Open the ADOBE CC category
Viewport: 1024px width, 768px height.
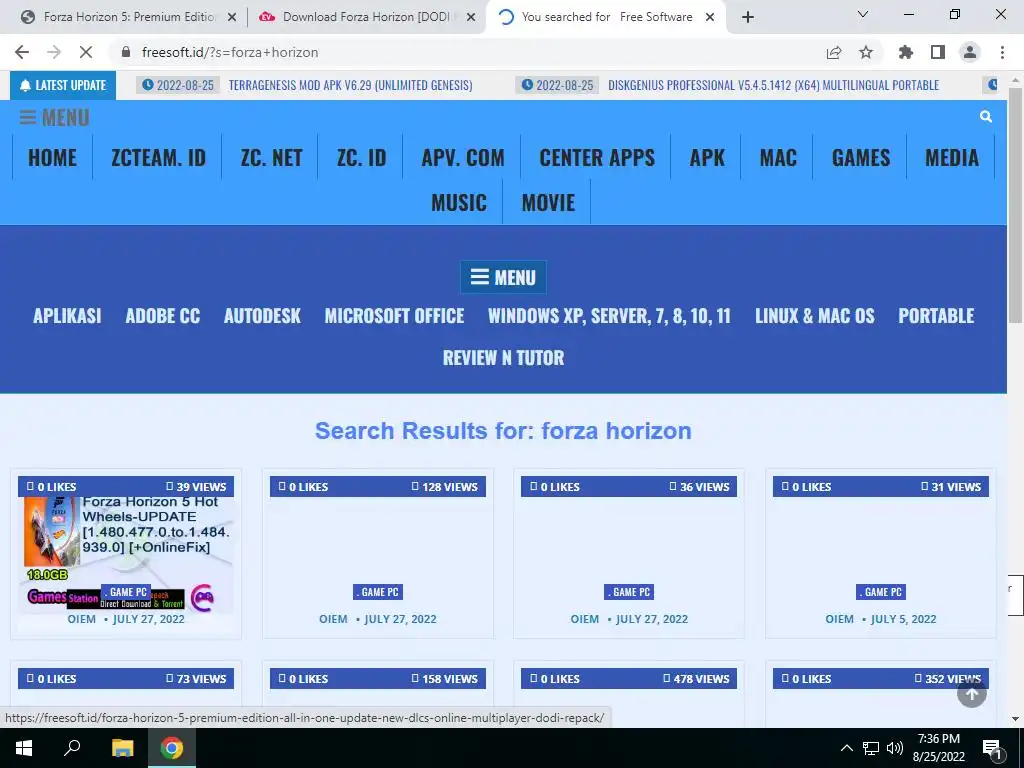(x=163, y=316)
